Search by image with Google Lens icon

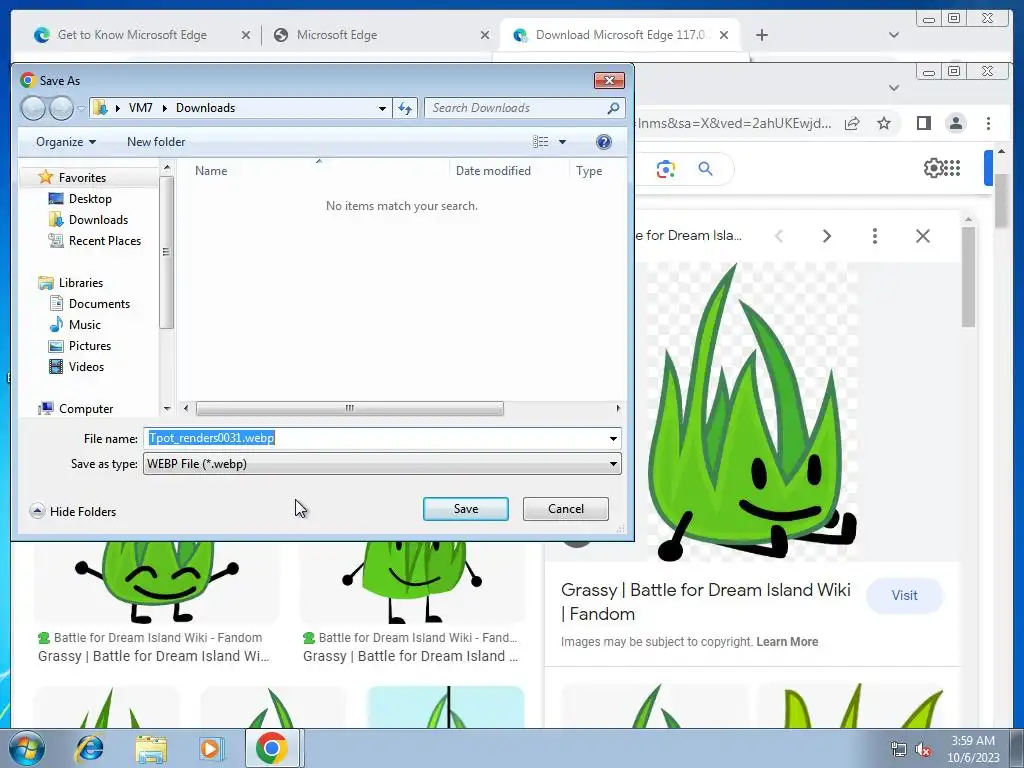(665, 169)
